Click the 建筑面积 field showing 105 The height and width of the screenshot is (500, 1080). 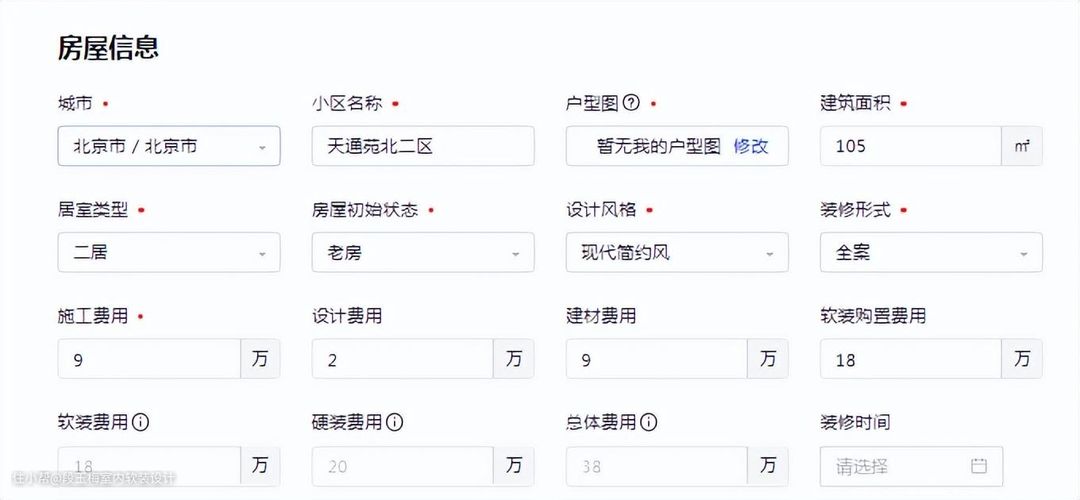pos(911,146)
